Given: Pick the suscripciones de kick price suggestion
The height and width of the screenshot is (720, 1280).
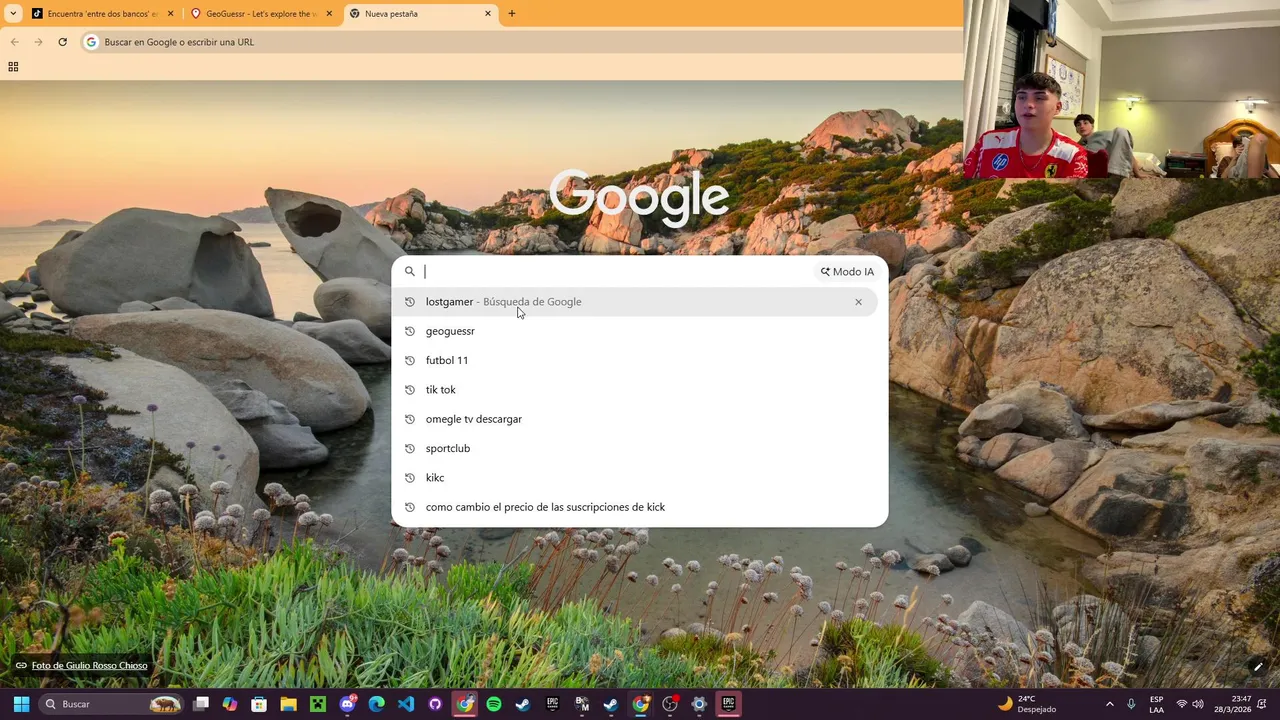Looking at the screenshot, I should click(635, 507).
